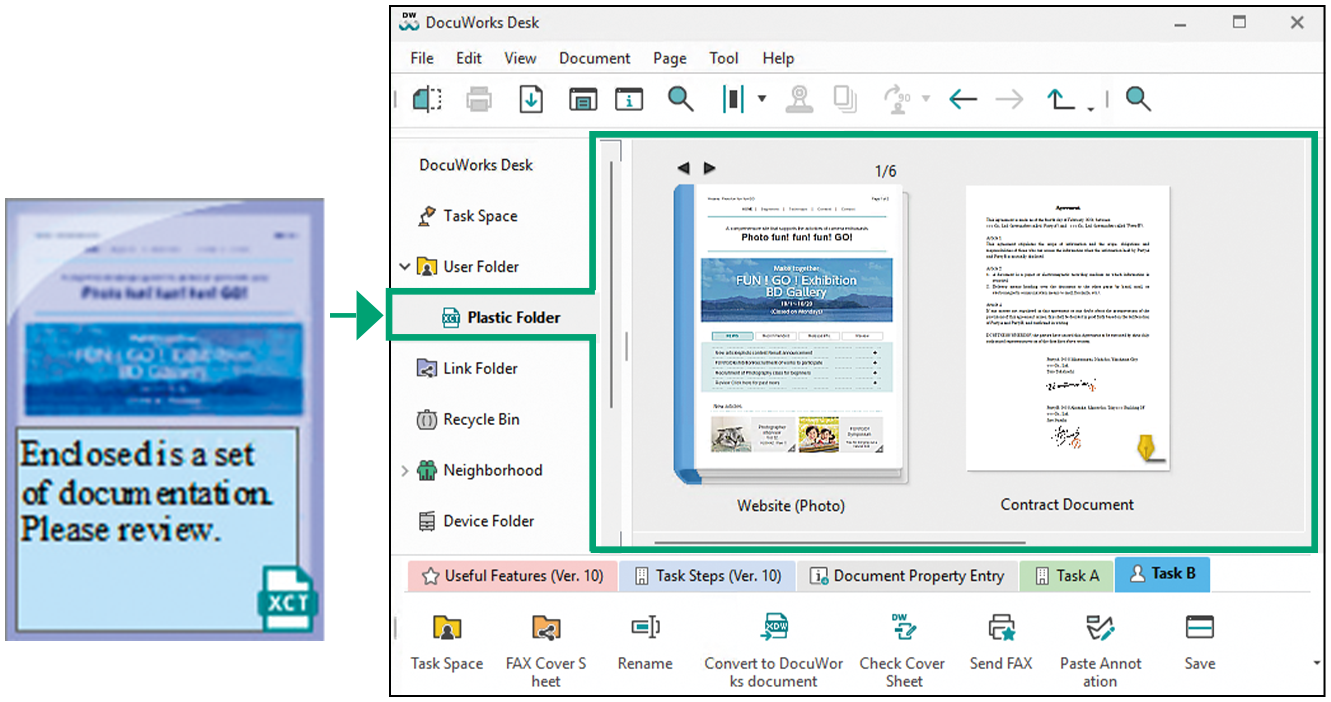
Task: Select the Send FAX icon
Action: pos(1000,627)
